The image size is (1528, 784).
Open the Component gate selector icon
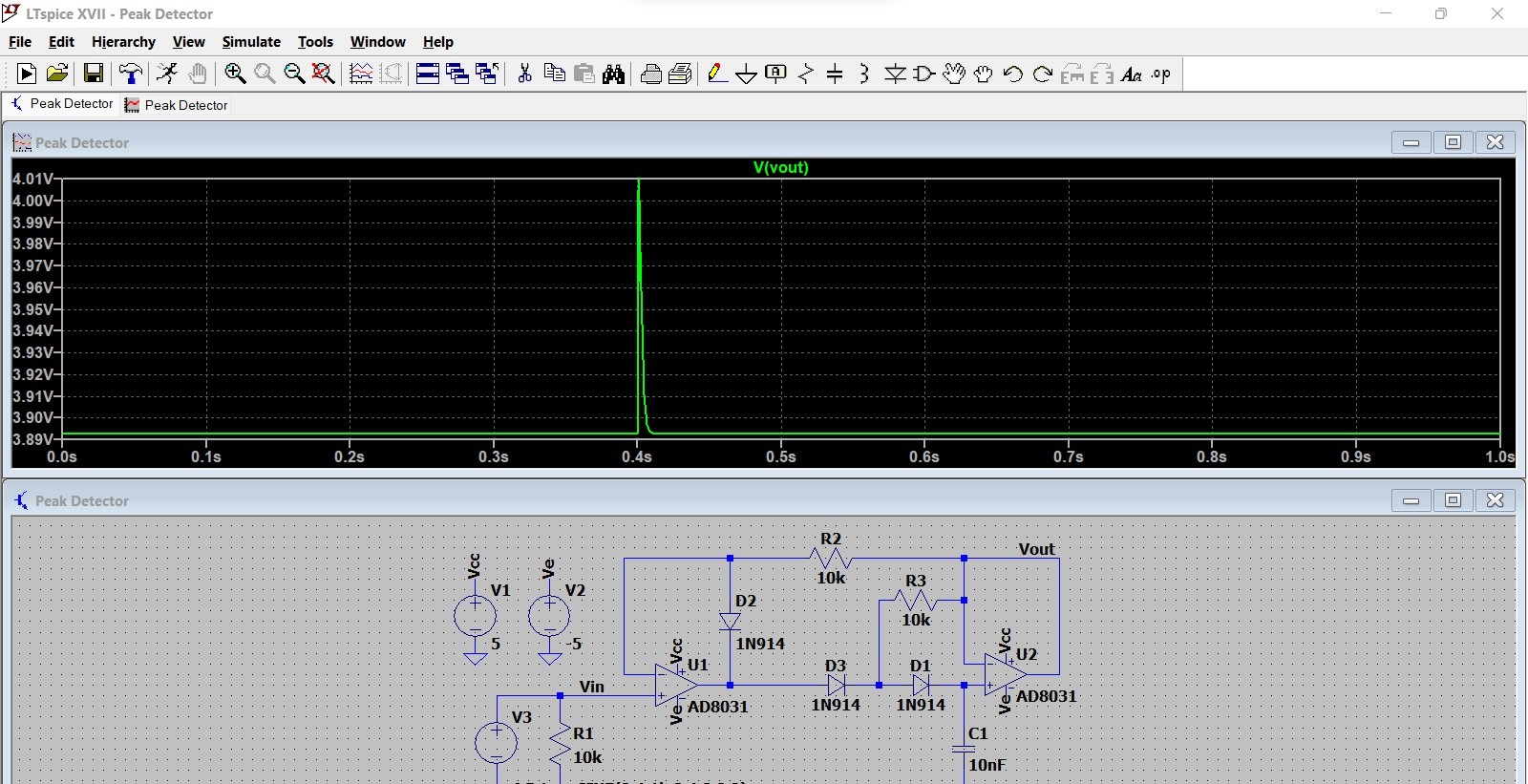coord(924,74)
